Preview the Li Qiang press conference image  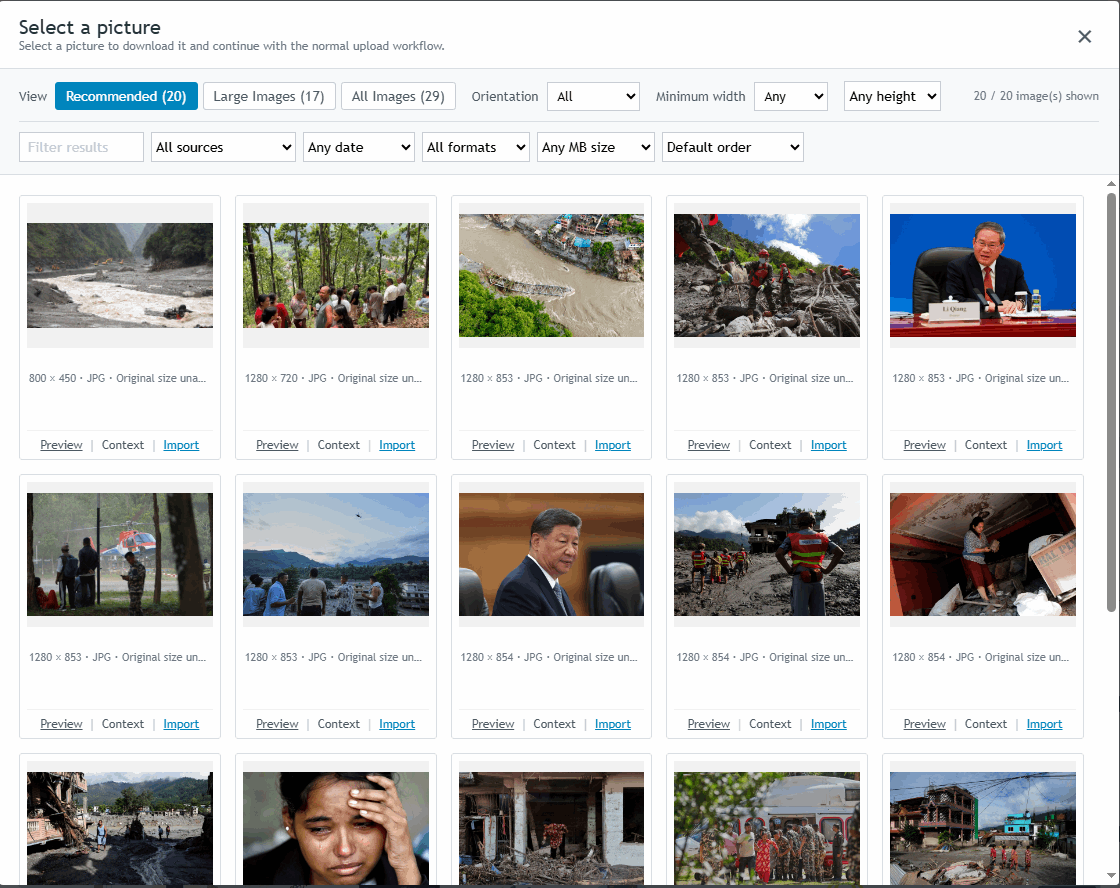(x=924, y=445)
